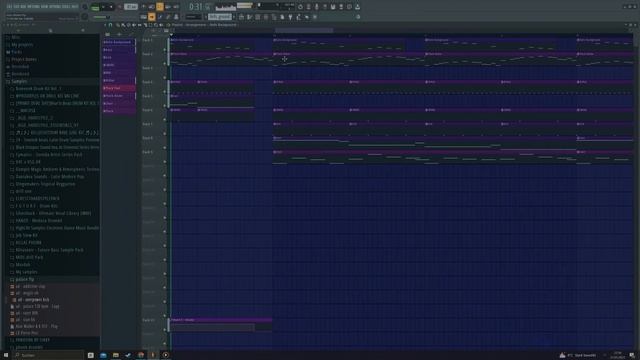Viewport: 640px width, 360px height.
Task: Open the Ghosthack Ultimate Vocal Library folder
Action: click(53, 213)
